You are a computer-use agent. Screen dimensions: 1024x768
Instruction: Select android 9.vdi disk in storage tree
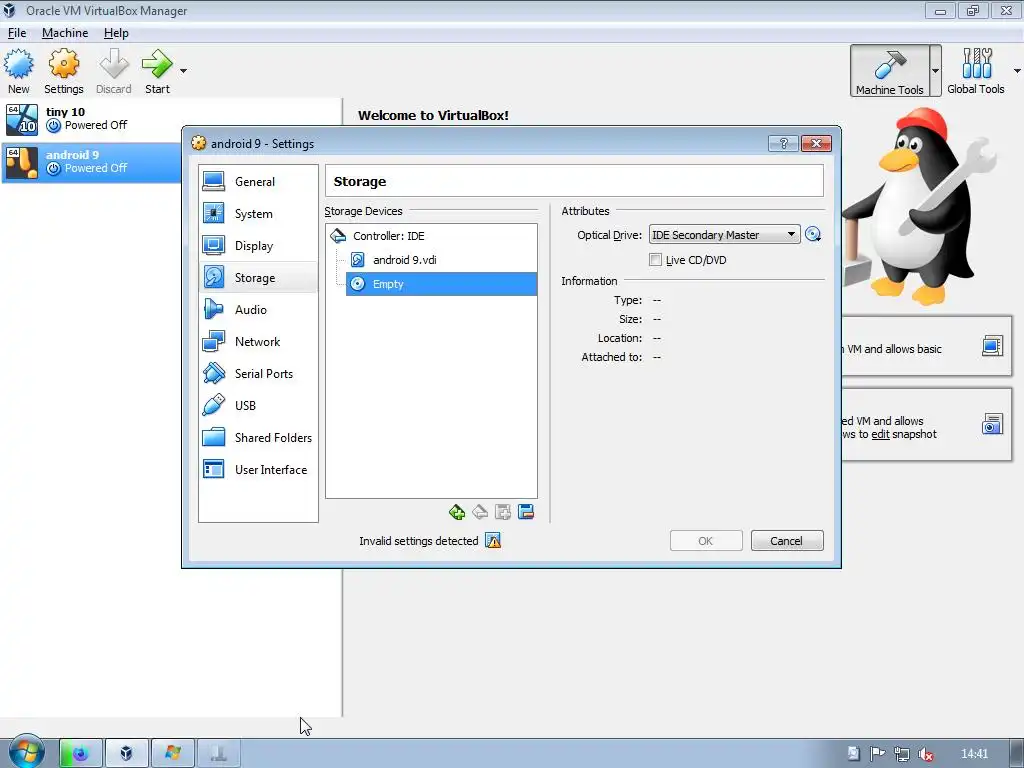point(441,260)
